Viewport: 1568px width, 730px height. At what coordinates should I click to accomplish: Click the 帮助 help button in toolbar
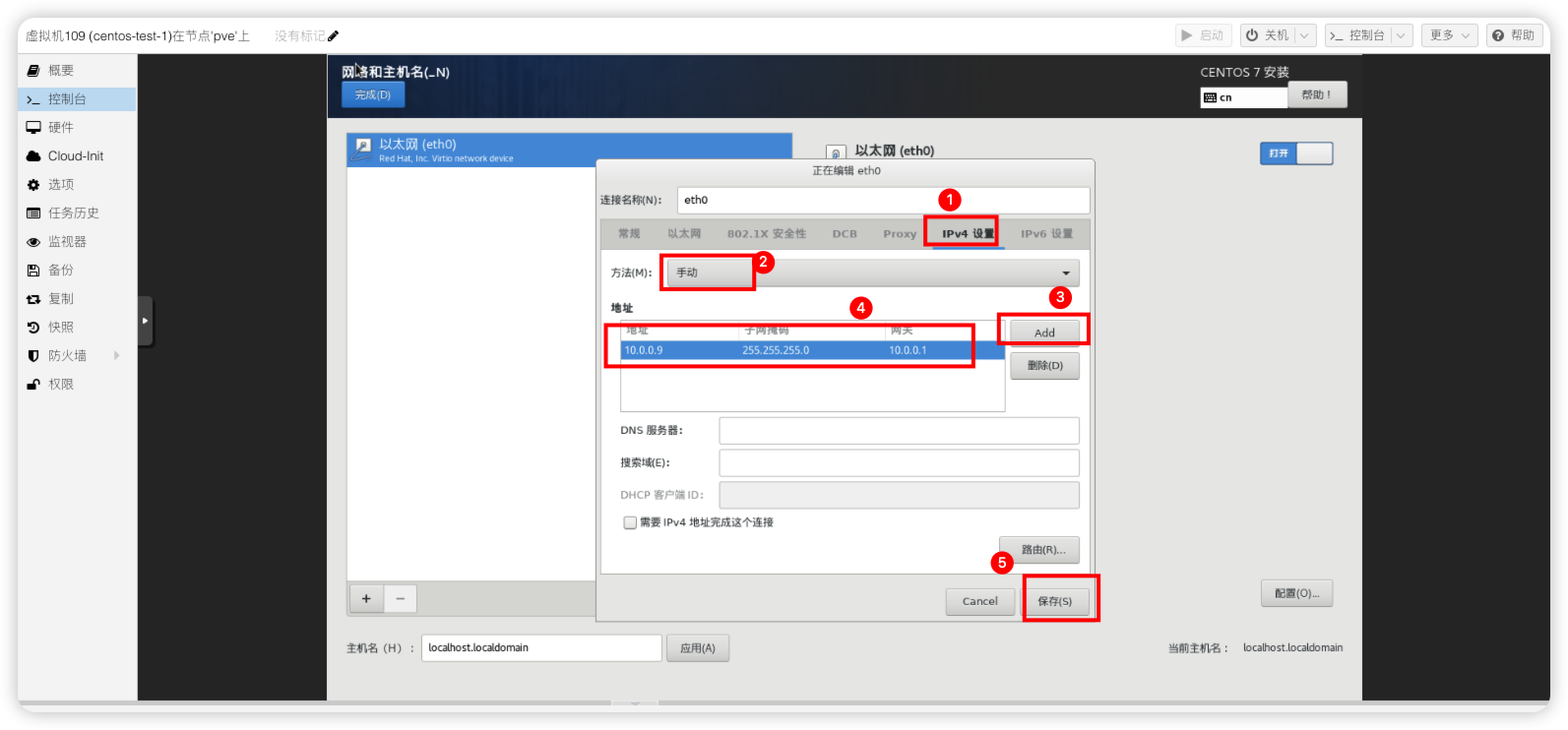pyautogui.click(x=1514, y=35)
